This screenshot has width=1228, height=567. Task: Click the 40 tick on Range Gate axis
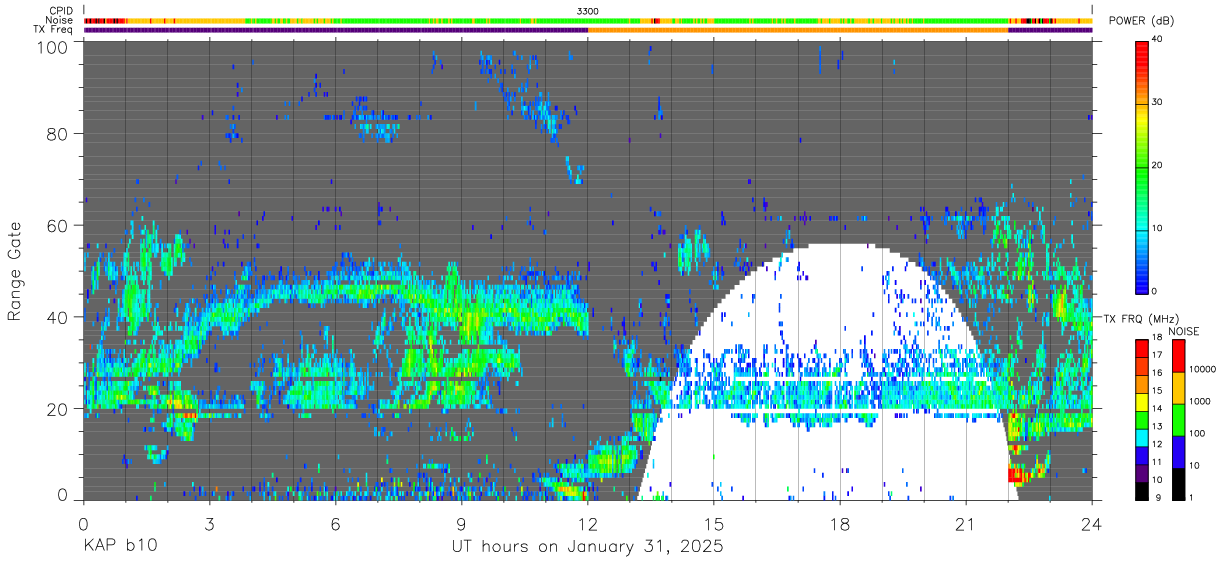pos(59,317)
